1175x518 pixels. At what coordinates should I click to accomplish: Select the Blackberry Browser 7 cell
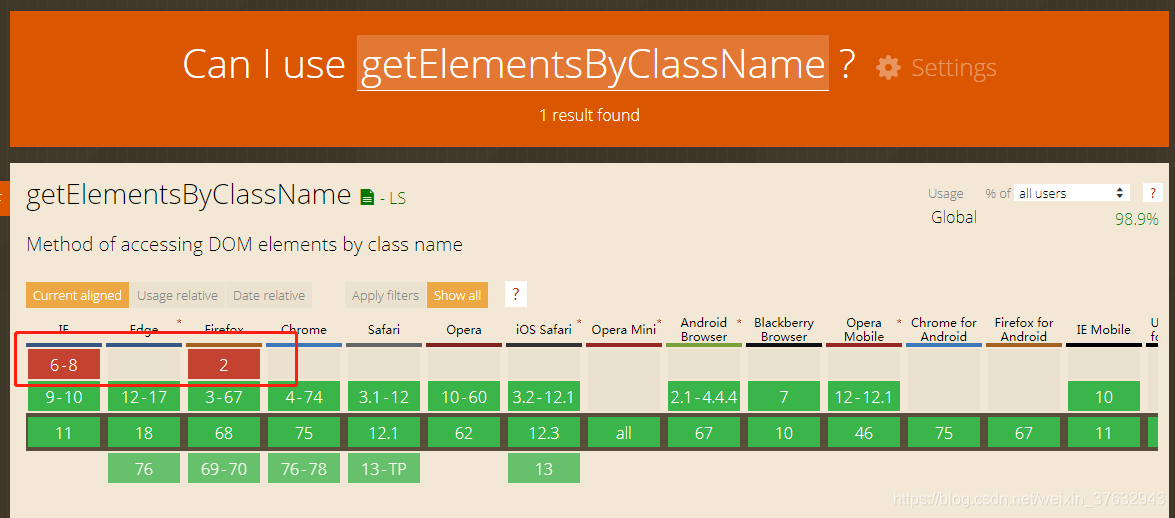pyautogui.click(x=784, y=397)
